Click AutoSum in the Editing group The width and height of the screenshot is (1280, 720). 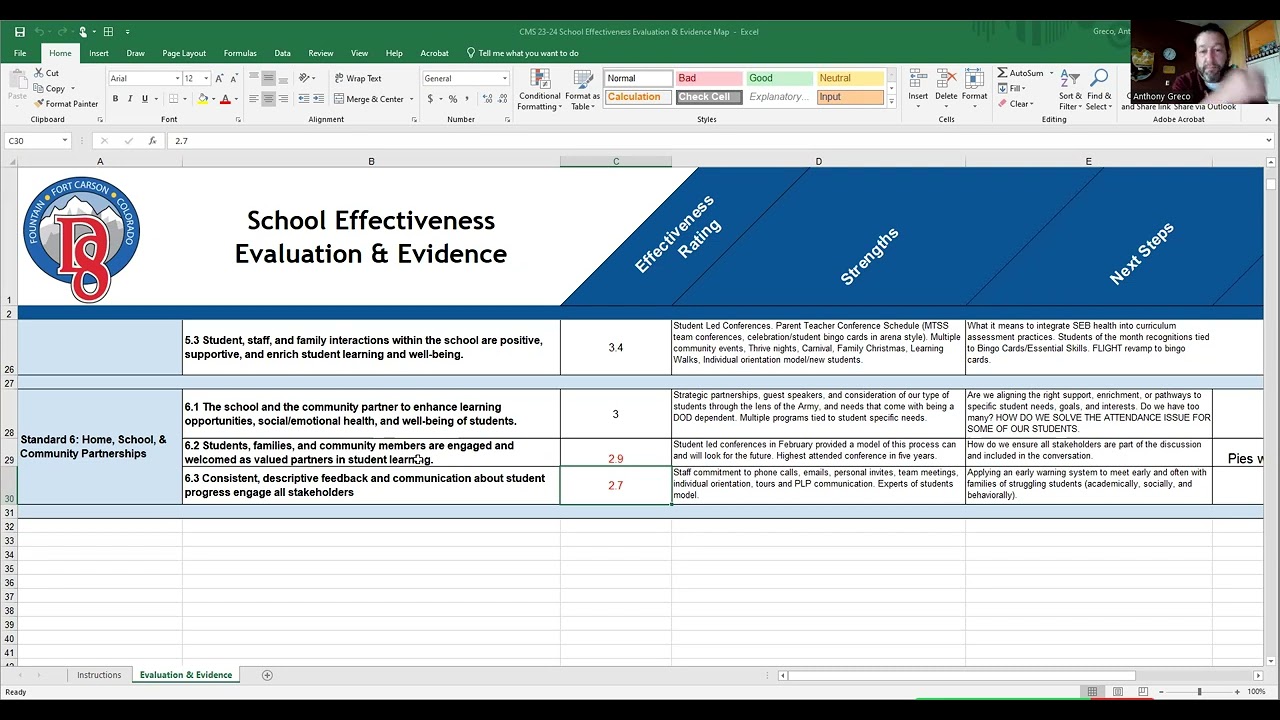pyautogui.click(x=1021, y=73)
